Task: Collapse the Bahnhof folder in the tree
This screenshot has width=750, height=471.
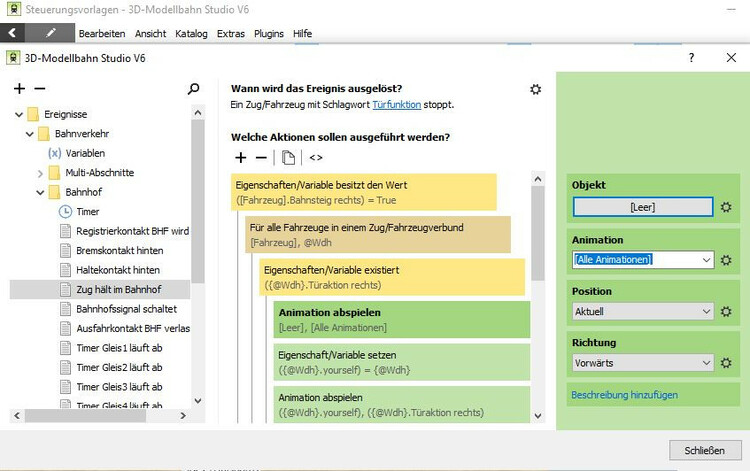Action: pyautogui.click(x=41, y=192)
